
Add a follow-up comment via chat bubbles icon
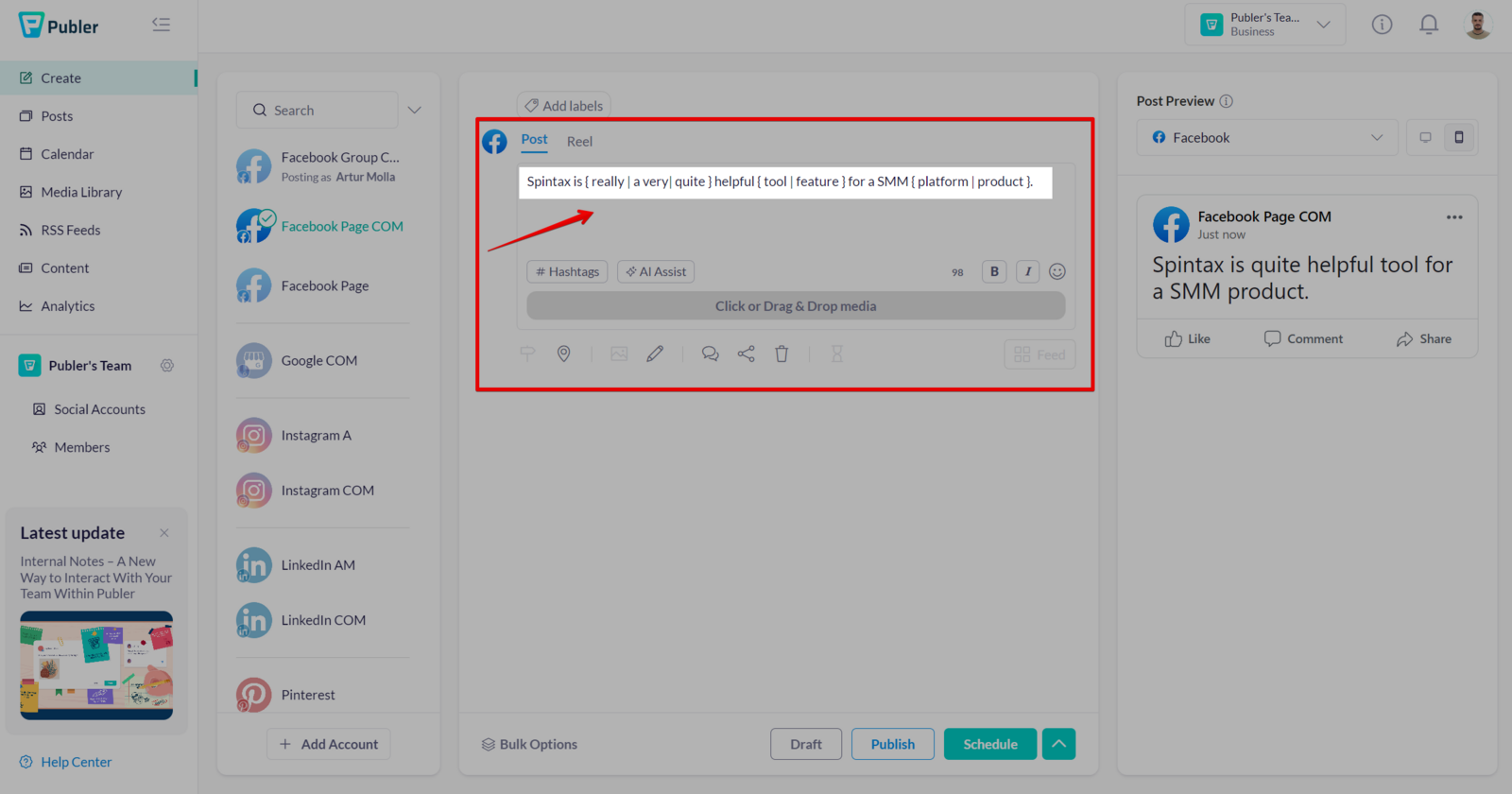click(x=710, y=354)
